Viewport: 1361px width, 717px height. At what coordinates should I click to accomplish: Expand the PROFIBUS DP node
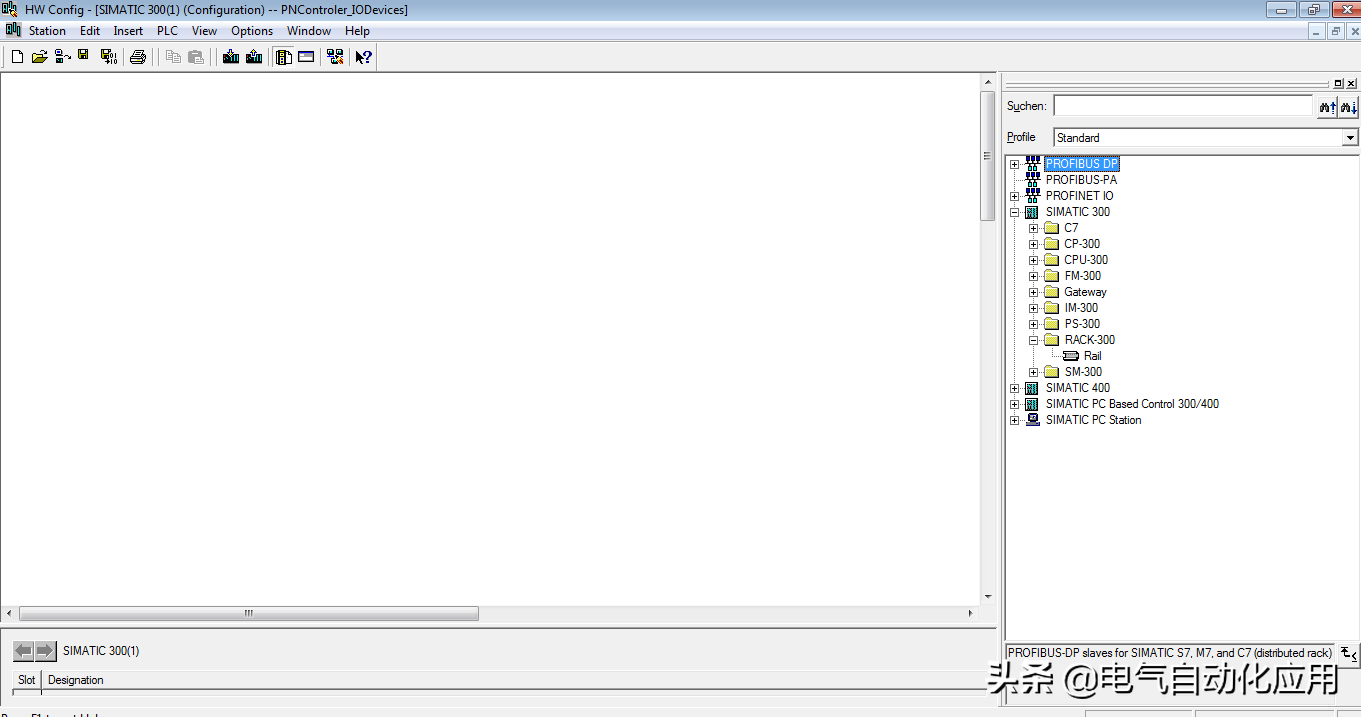[1014, 164]
